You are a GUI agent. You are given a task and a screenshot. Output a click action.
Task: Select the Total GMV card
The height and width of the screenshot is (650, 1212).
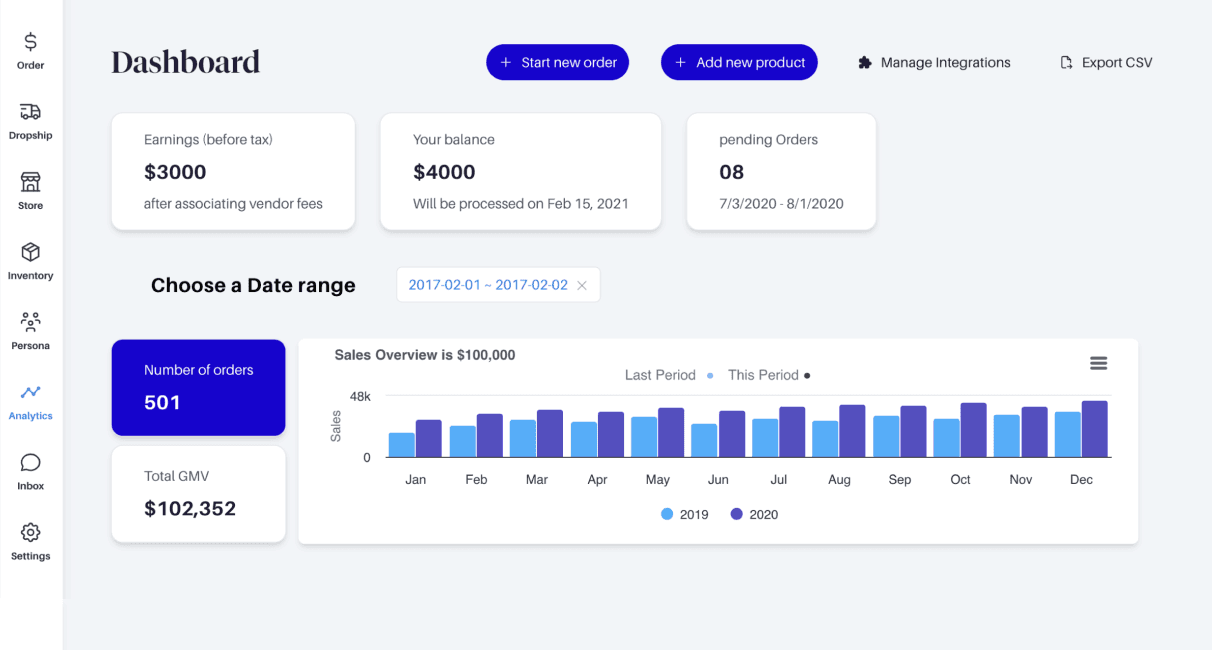pyautogui.click(x=198, y=494)
